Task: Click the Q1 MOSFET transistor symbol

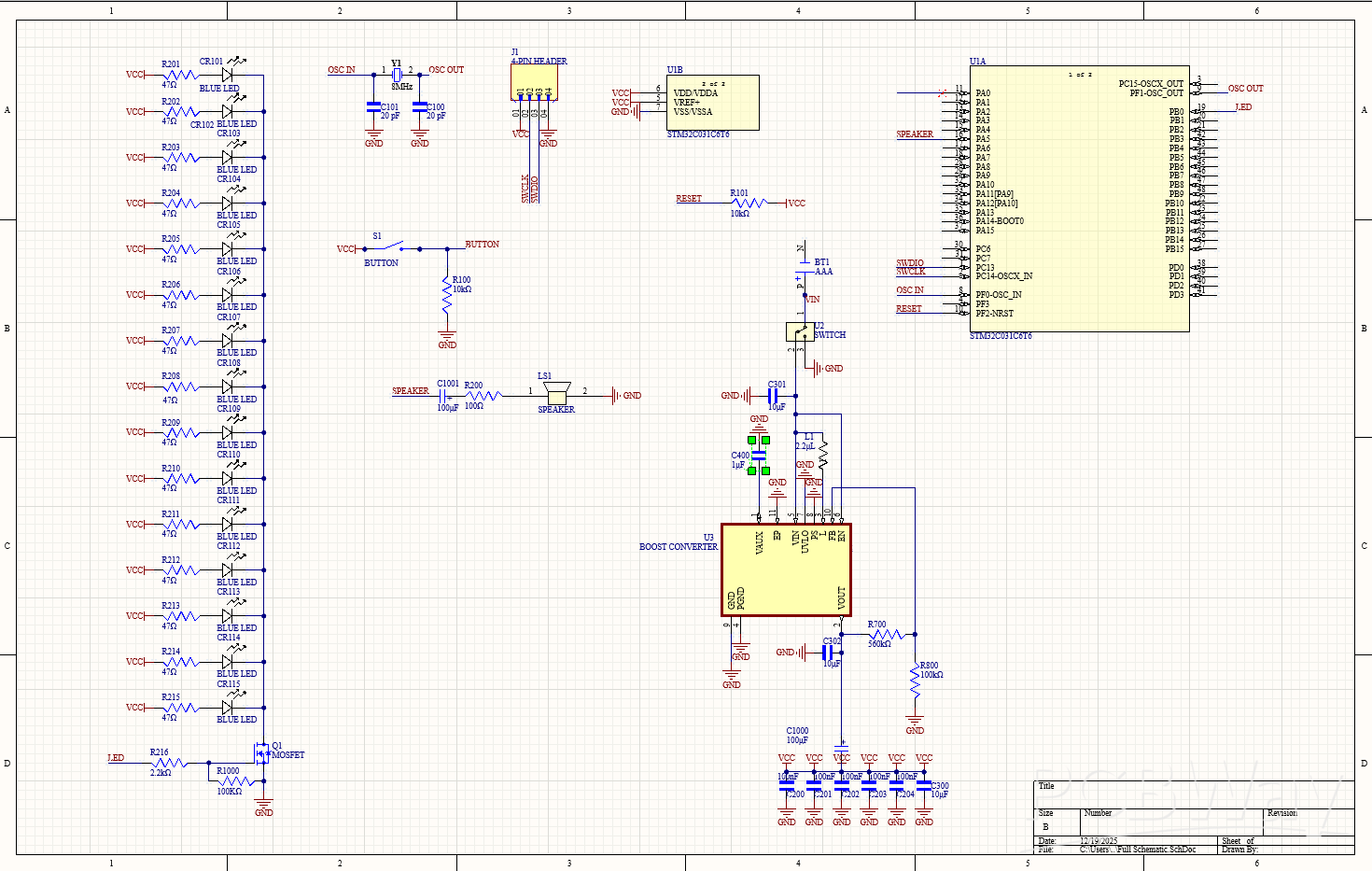Action: tap(261, 752)
